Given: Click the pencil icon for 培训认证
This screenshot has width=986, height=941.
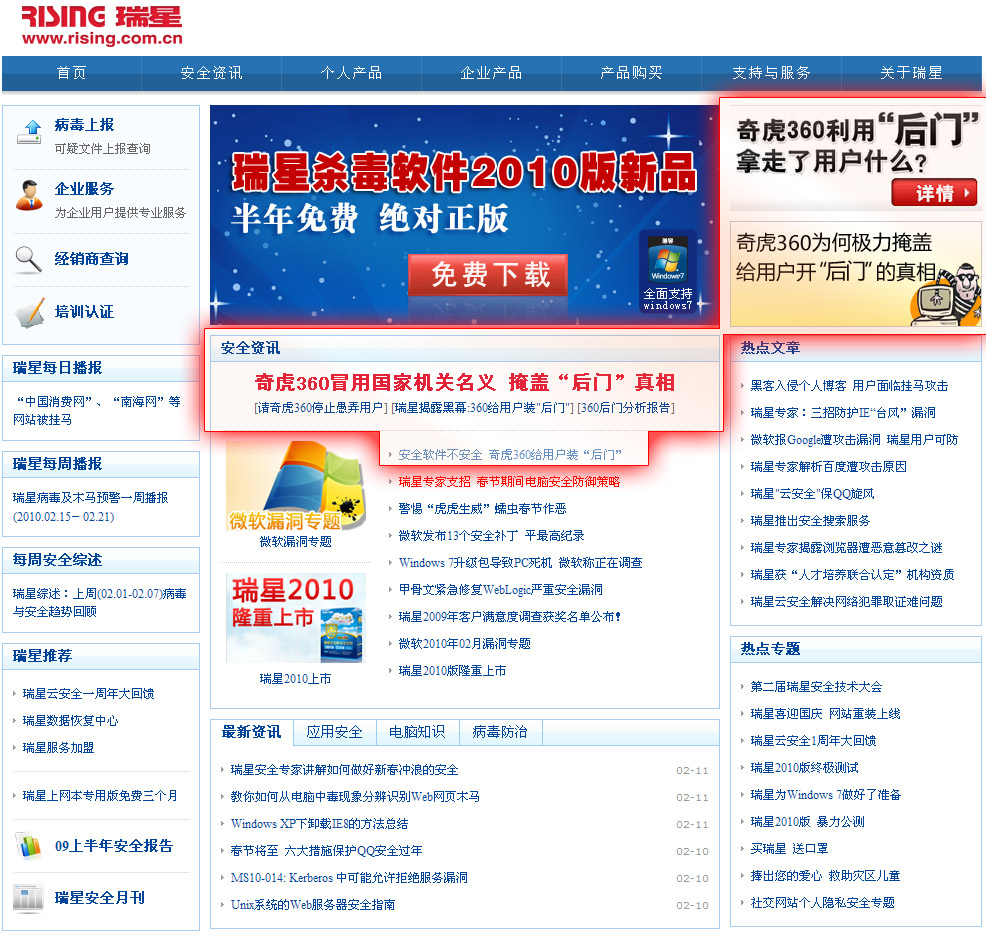Looking at the screenshot, I should (x=29, y=313).
